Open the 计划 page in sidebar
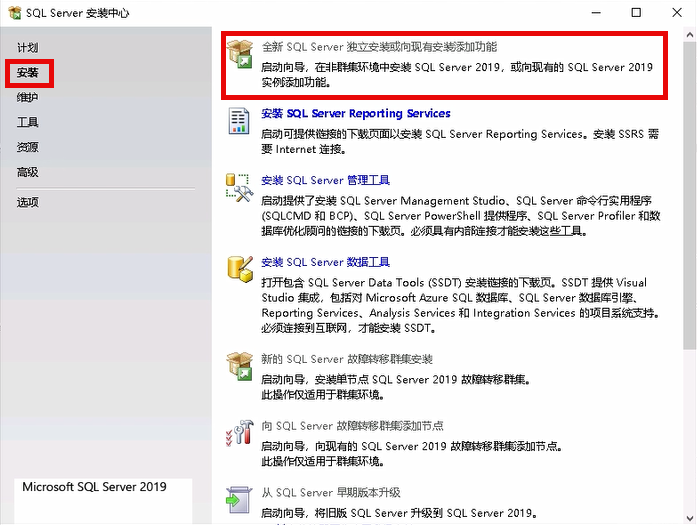The image size is (697, 525). 27,48
